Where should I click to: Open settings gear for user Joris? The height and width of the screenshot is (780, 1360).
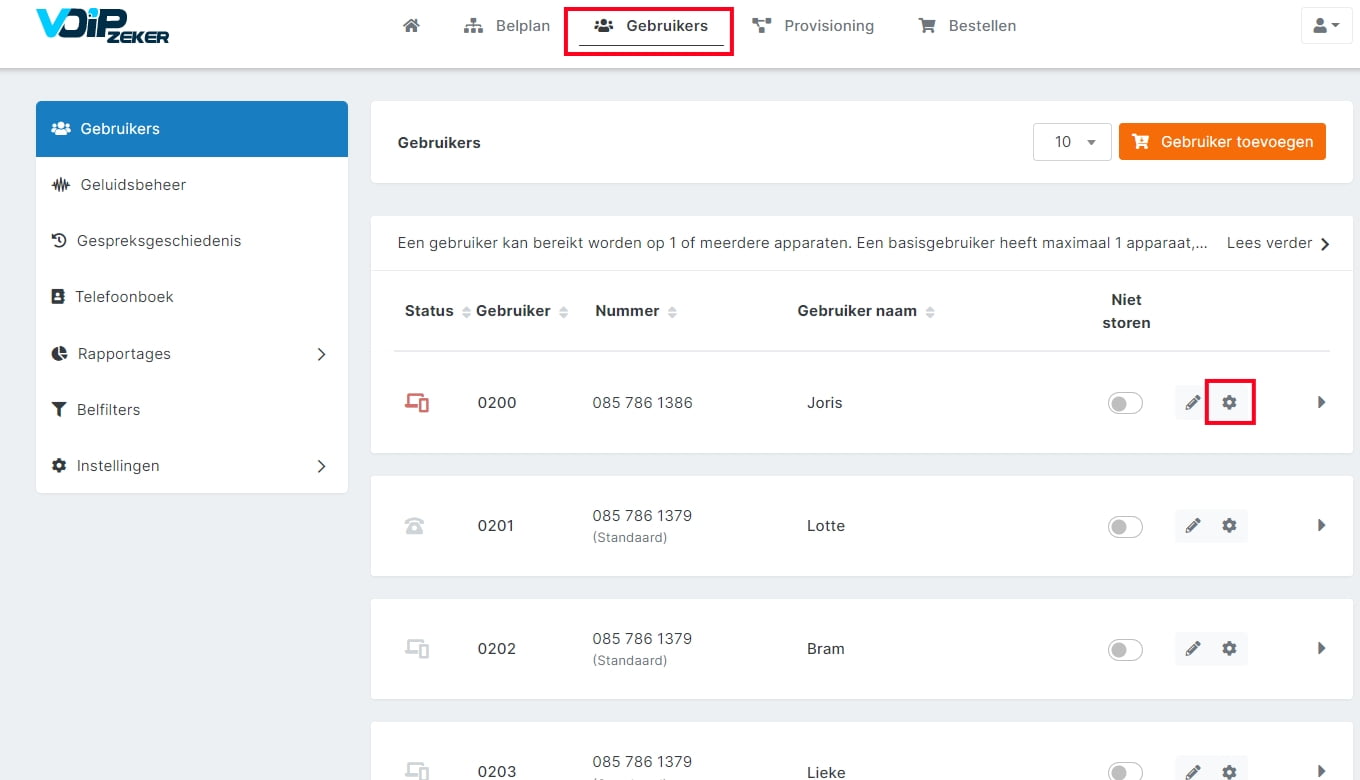[x=1229, y=403]
